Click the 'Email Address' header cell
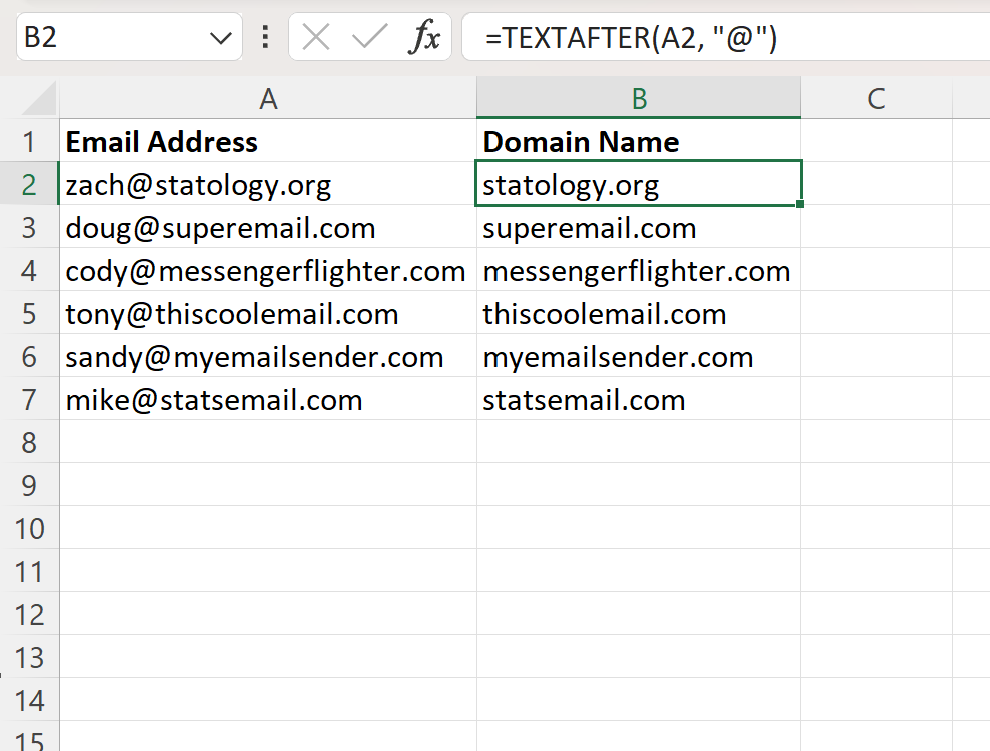The image size is (990, 751). click(x=268, y=141)
